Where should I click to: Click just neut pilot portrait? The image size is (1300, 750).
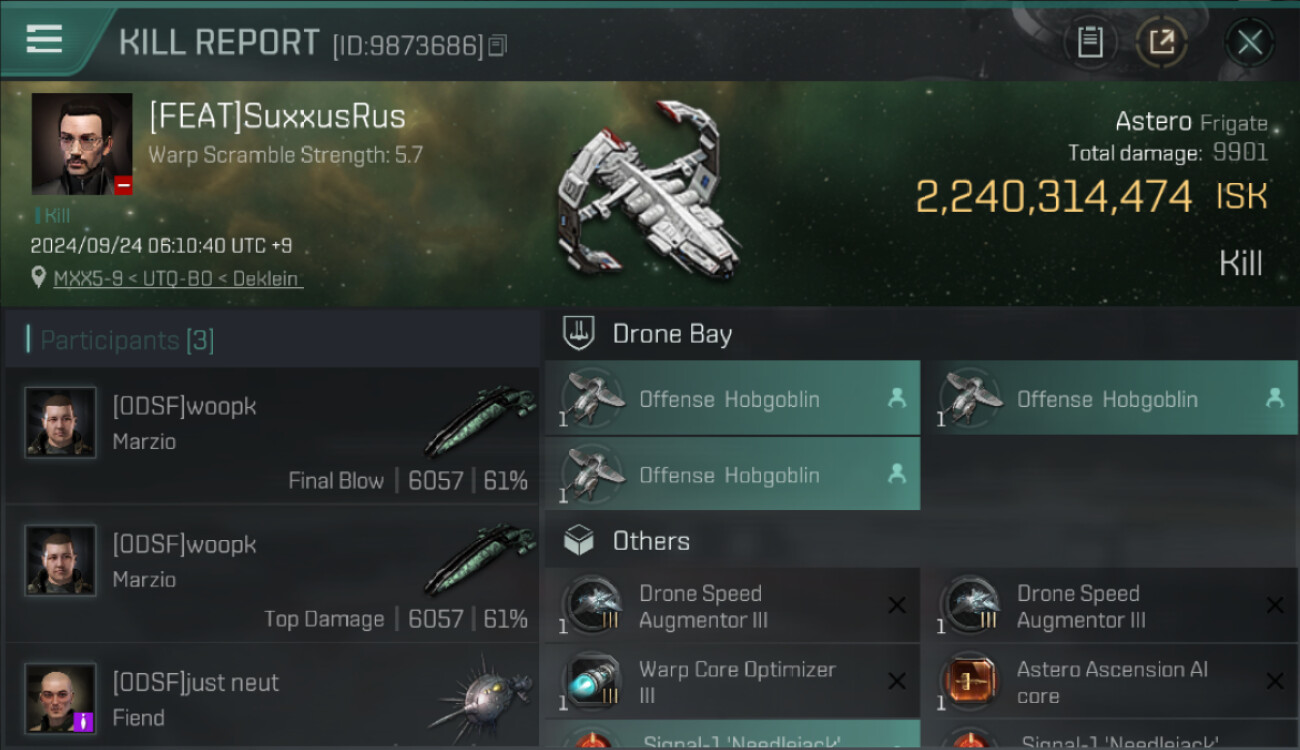[60, 698]
